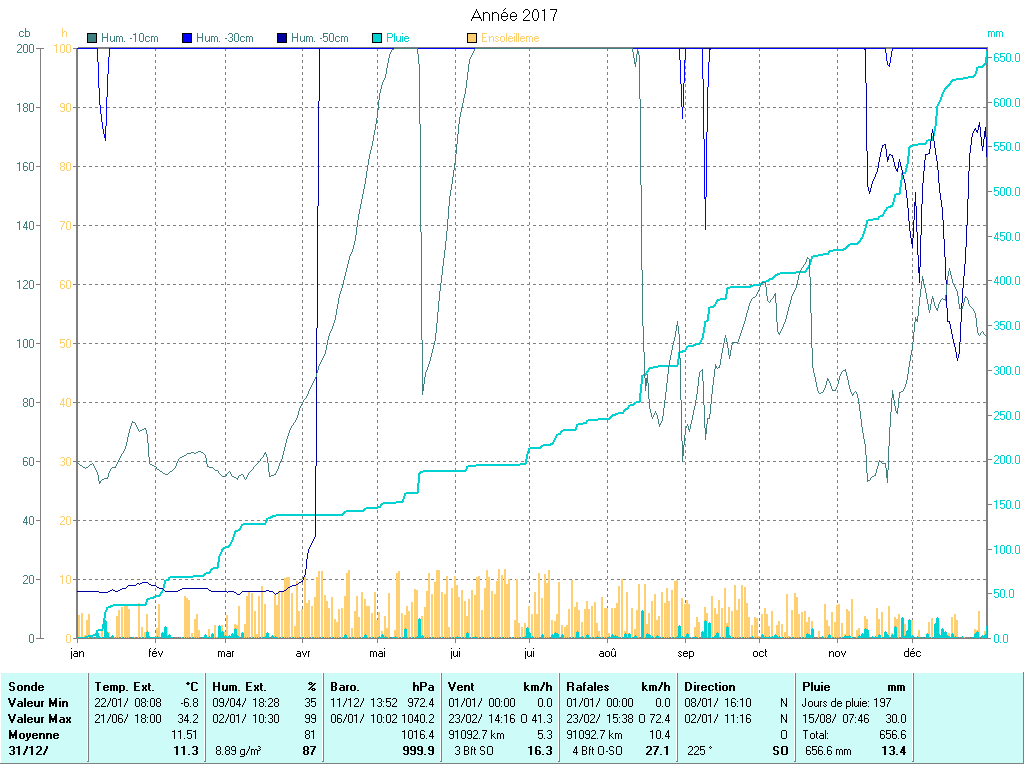The width and height of the screenshot is (1024, 764).
Task: Click the Hum. -30cm legend color square
Action: (187, 39)
